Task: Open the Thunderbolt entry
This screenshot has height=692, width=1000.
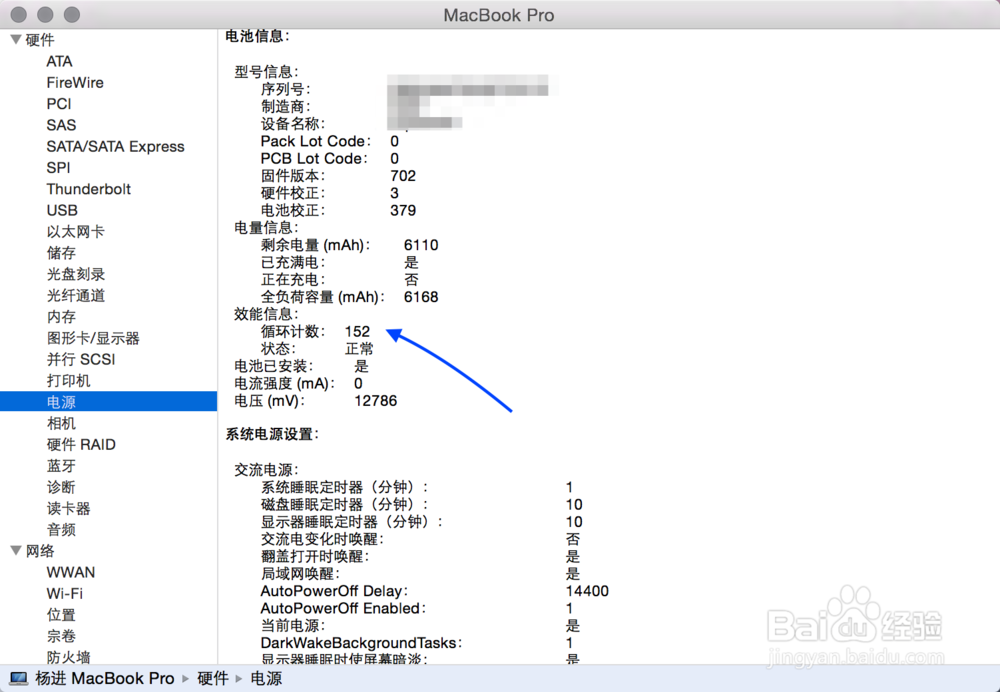Action: tap(88, 189)
